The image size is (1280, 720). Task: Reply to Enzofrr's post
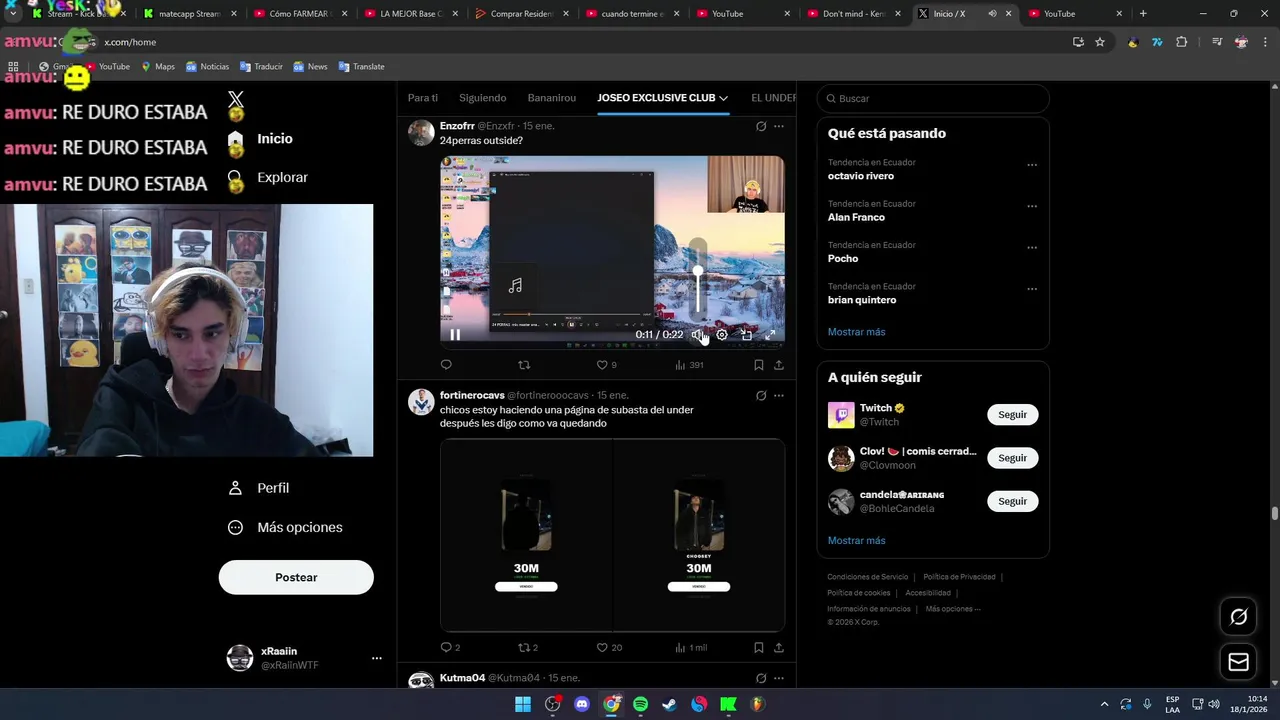(x=446, y=365)
